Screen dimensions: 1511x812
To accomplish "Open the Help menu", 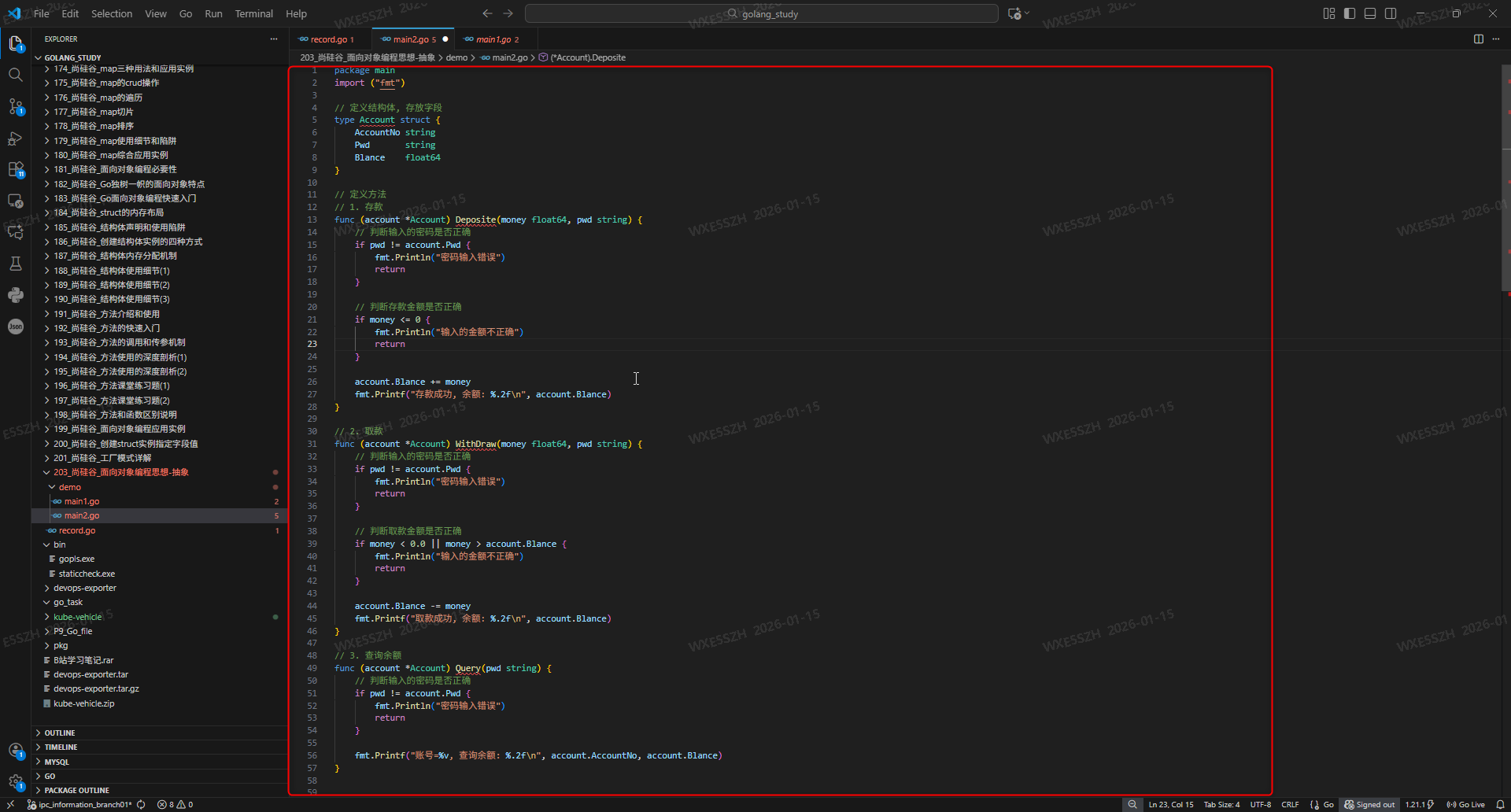I will pyautogui.click(x=296, y=13).
